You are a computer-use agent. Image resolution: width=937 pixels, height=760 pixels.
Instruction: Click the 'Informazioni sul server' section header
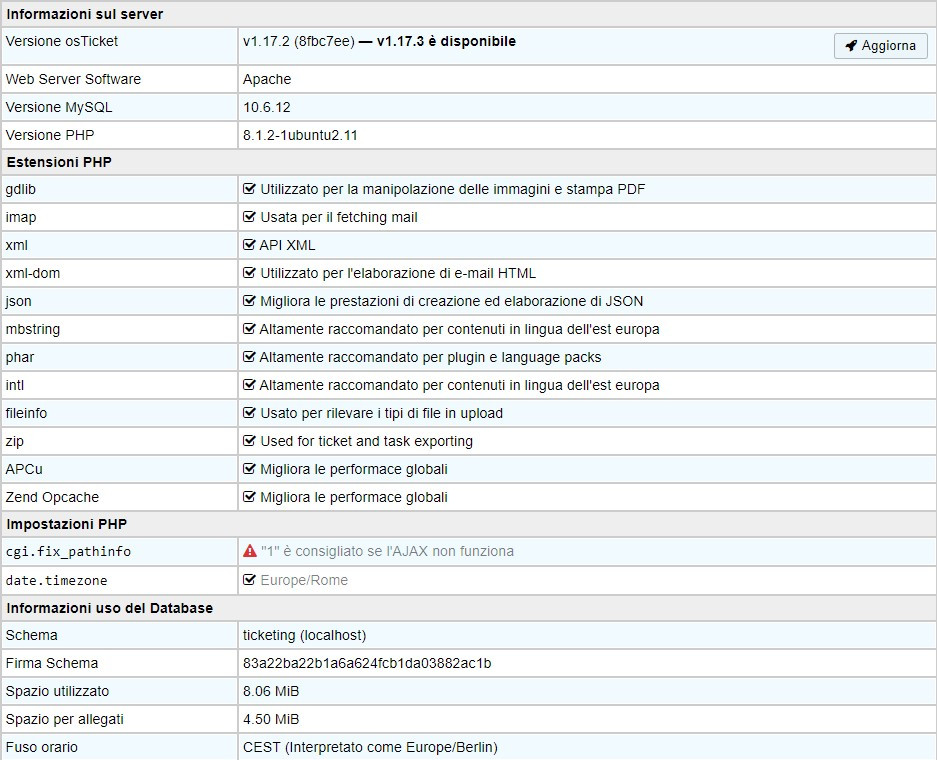[85, 14]
